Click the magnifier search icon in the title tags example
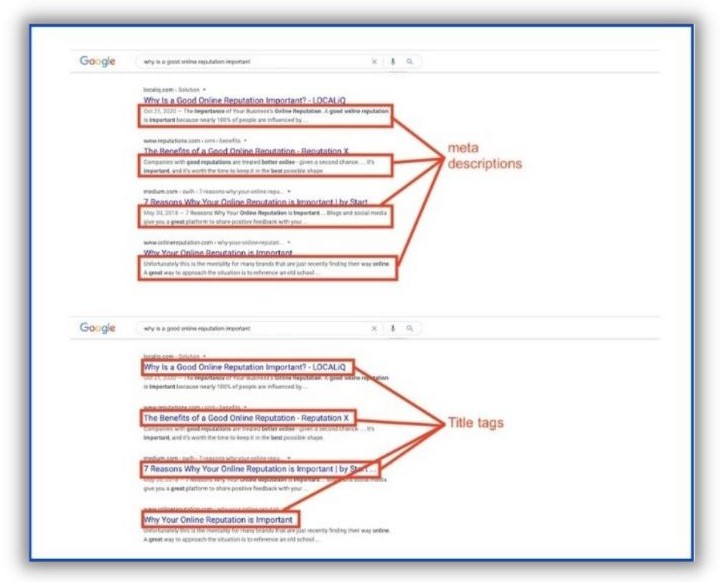The width and height of the screenshot is (721, 582). (409, 327)
